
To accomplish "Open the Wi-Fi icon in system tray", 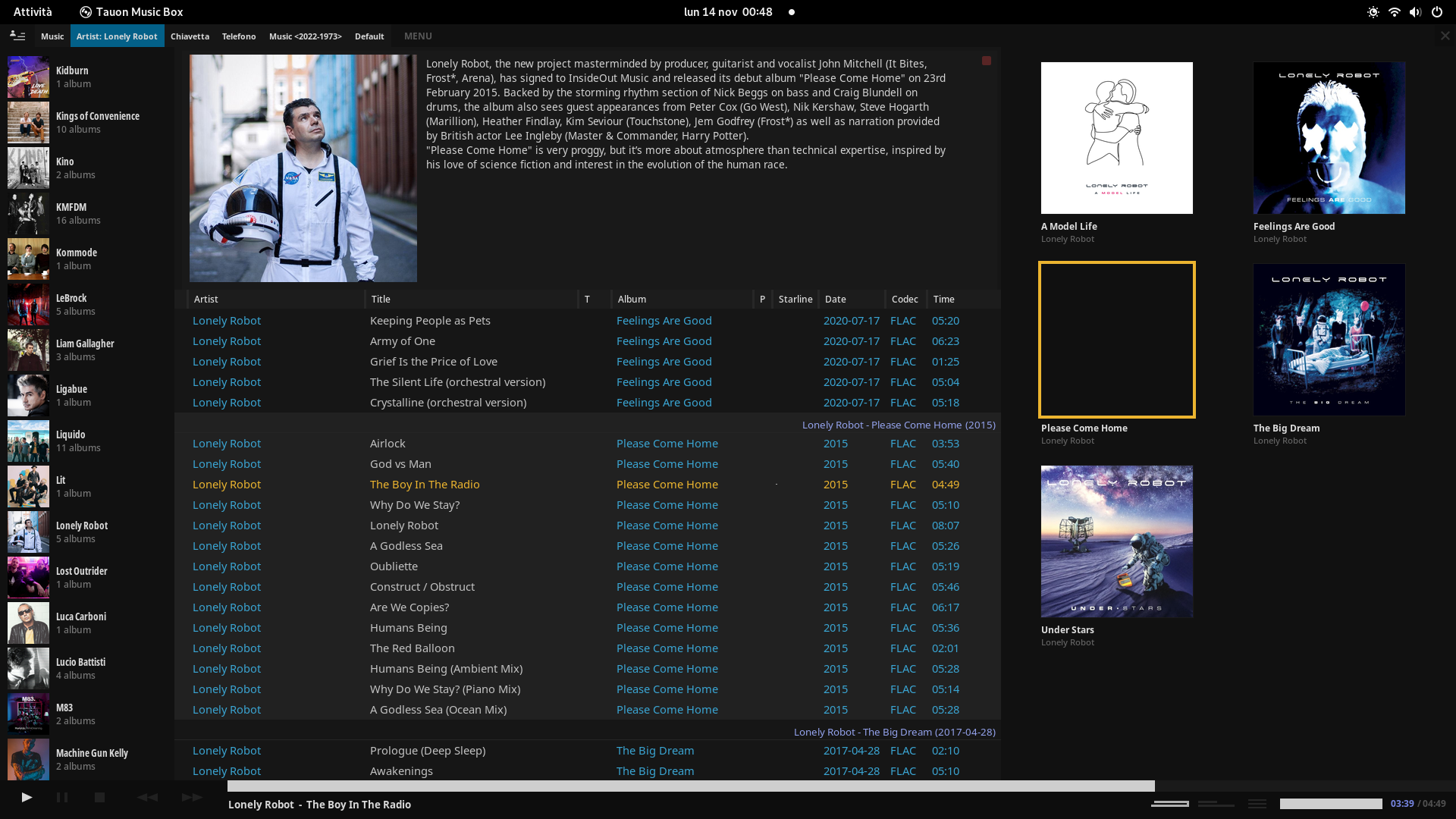I will click(1395, 12).
